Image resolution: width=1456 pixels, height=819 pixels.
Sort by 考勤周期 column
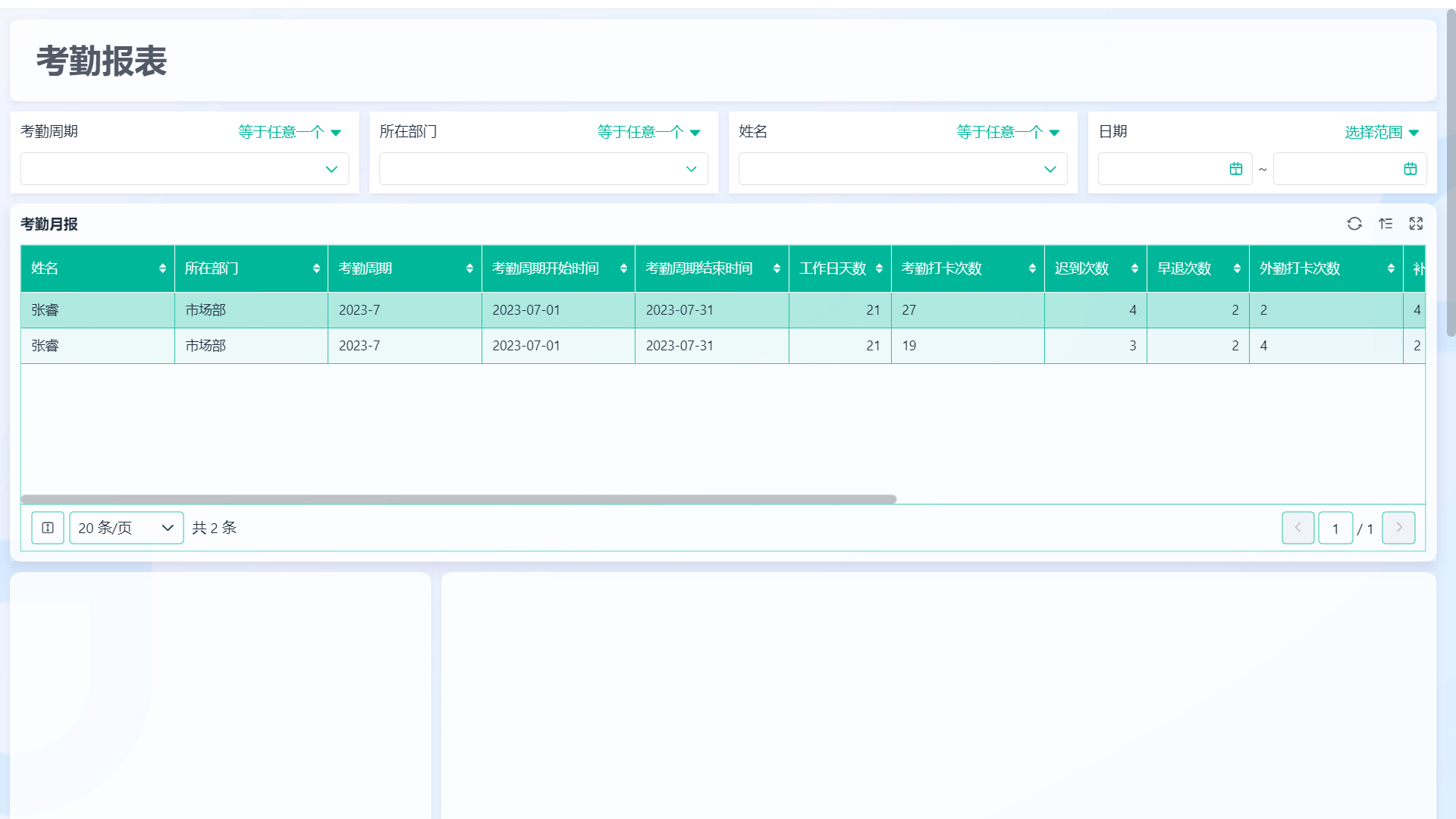coord(469,268)
